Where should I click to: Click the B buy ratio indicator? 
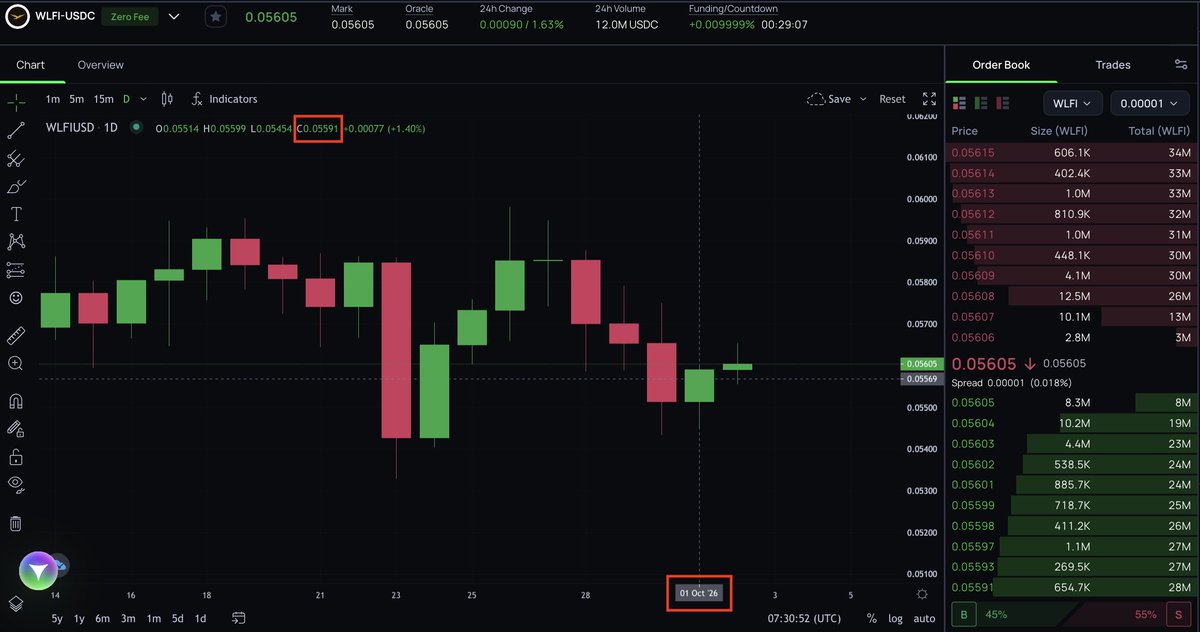(x=964, y=614)
